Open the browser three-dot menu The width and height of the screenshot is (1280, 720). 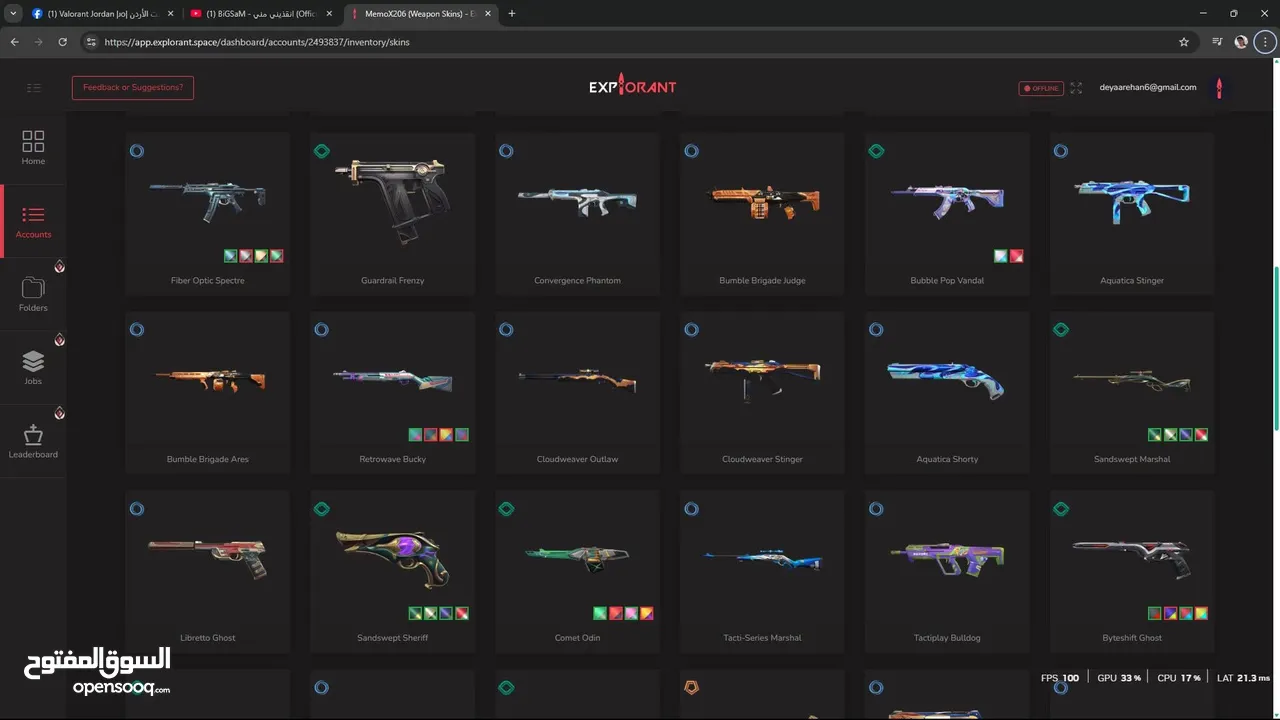click(1264, 42)
